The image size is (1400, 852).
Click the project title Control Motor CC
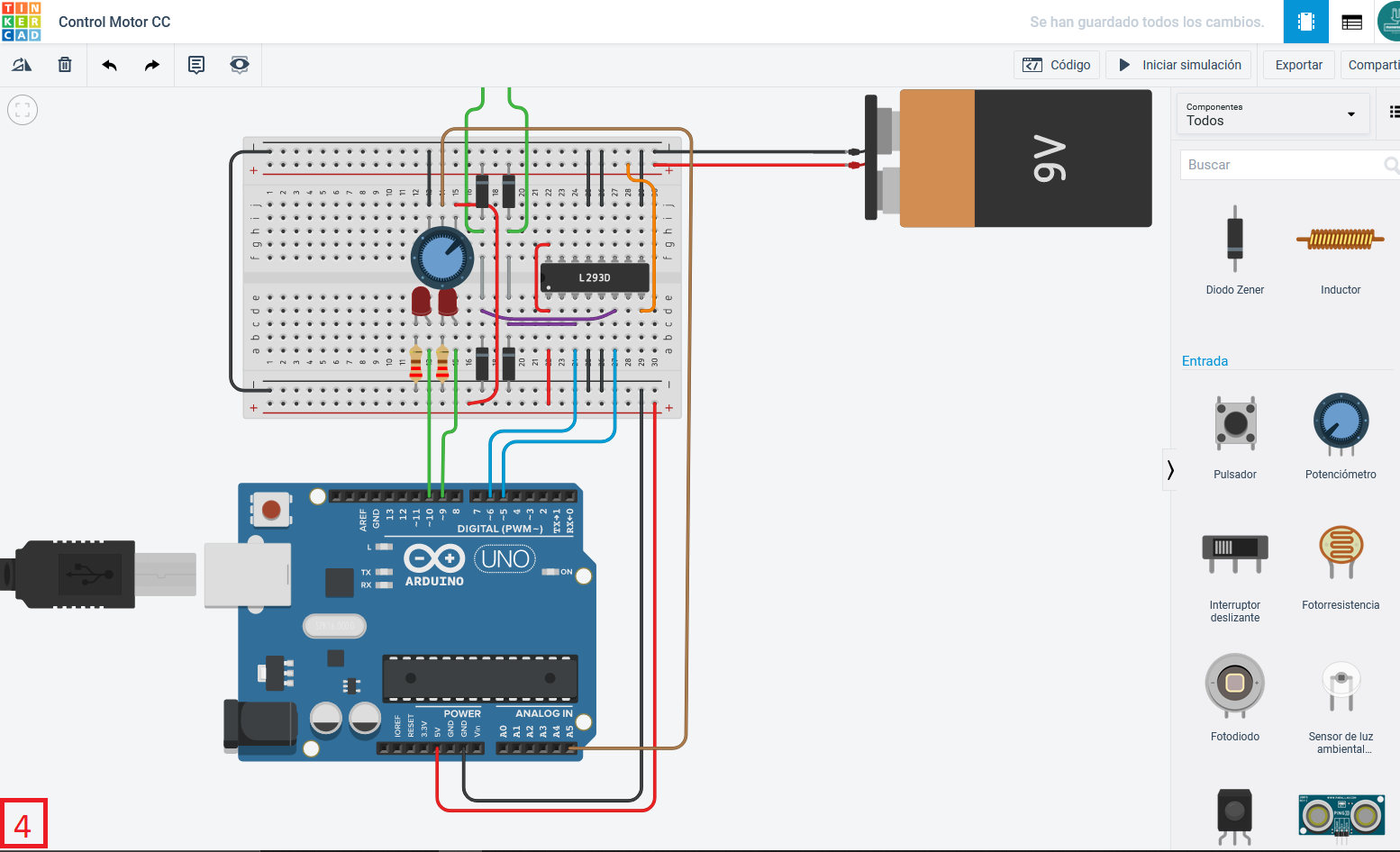point(114,22)
